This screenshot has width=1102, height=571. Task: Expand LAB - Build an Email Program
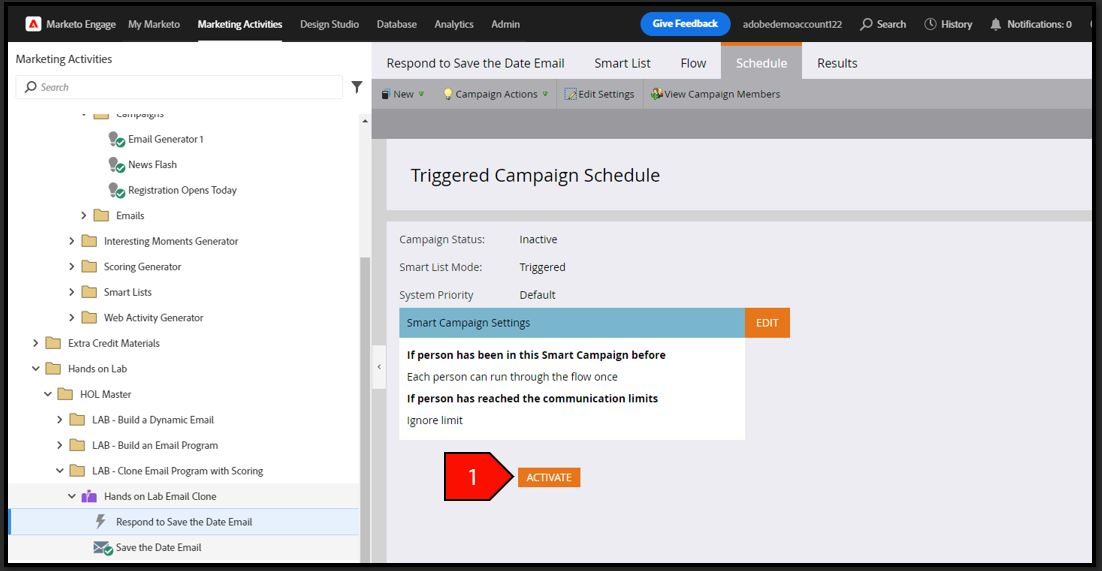click(x=60, y=445)
